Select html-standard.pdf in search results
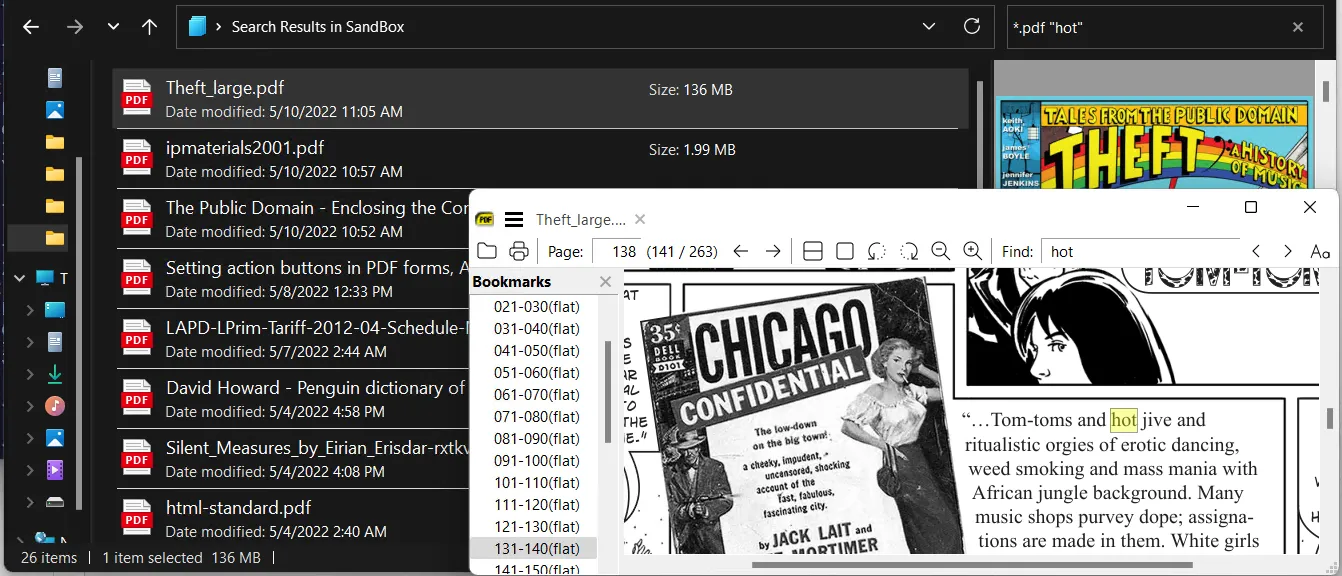The width and height of the screenshot is (1342, 576). pos(293,518)
